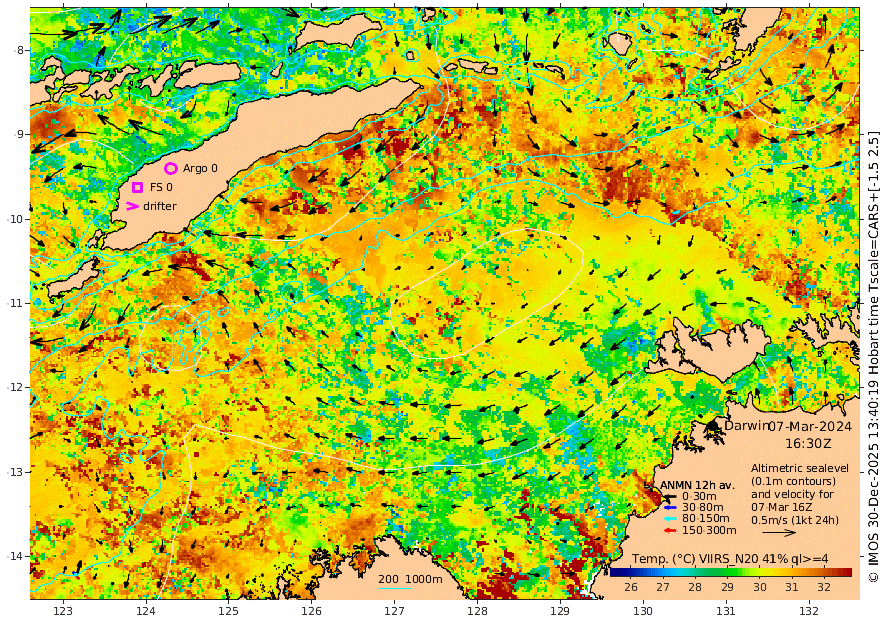880x630 pixels.
Task: Click the longitude axis label 125
Action: pos(228,611)
